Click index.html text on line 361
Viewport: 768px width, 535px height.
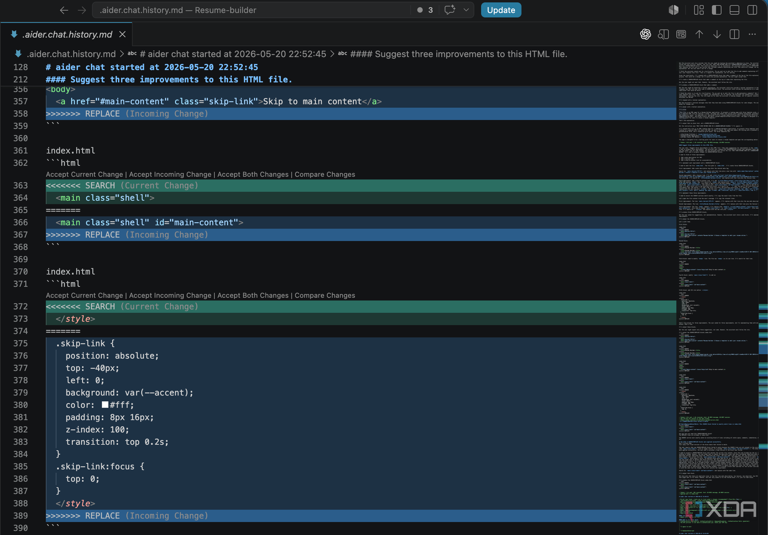point(71,150)
